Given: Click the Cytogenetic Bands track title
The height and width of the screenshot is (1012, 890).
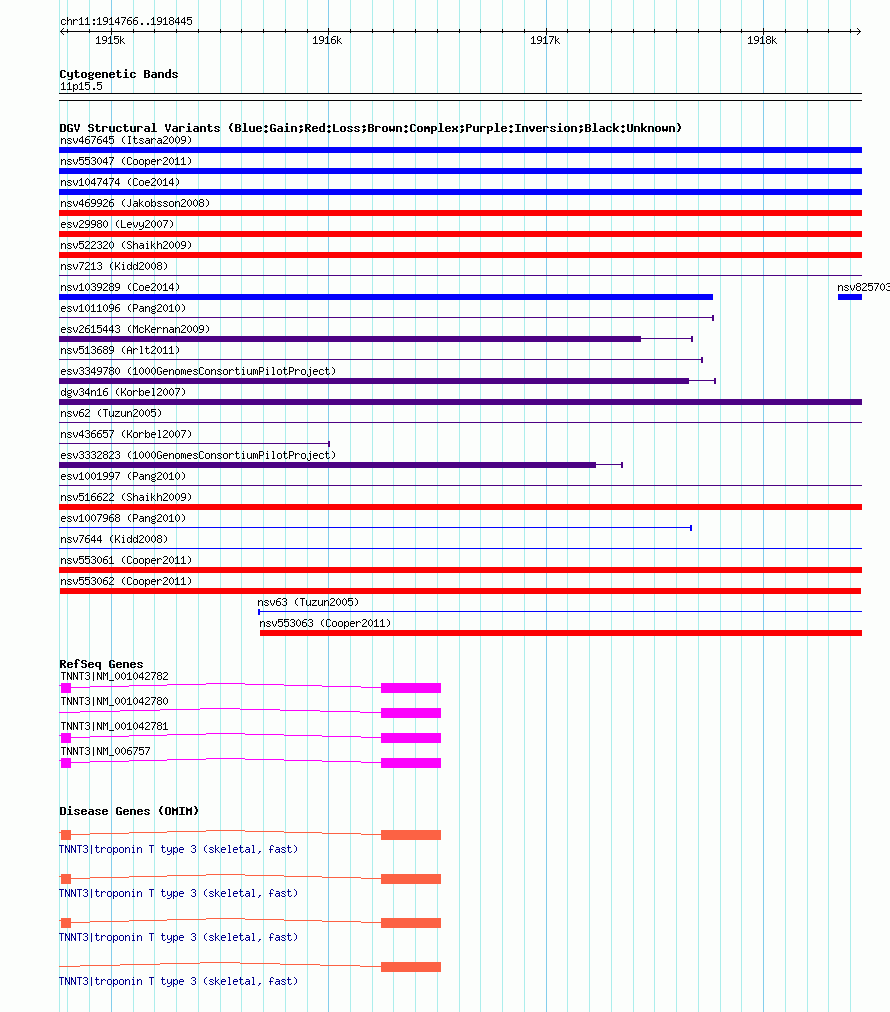Looking at the screenshot, I should click(119, 74).
